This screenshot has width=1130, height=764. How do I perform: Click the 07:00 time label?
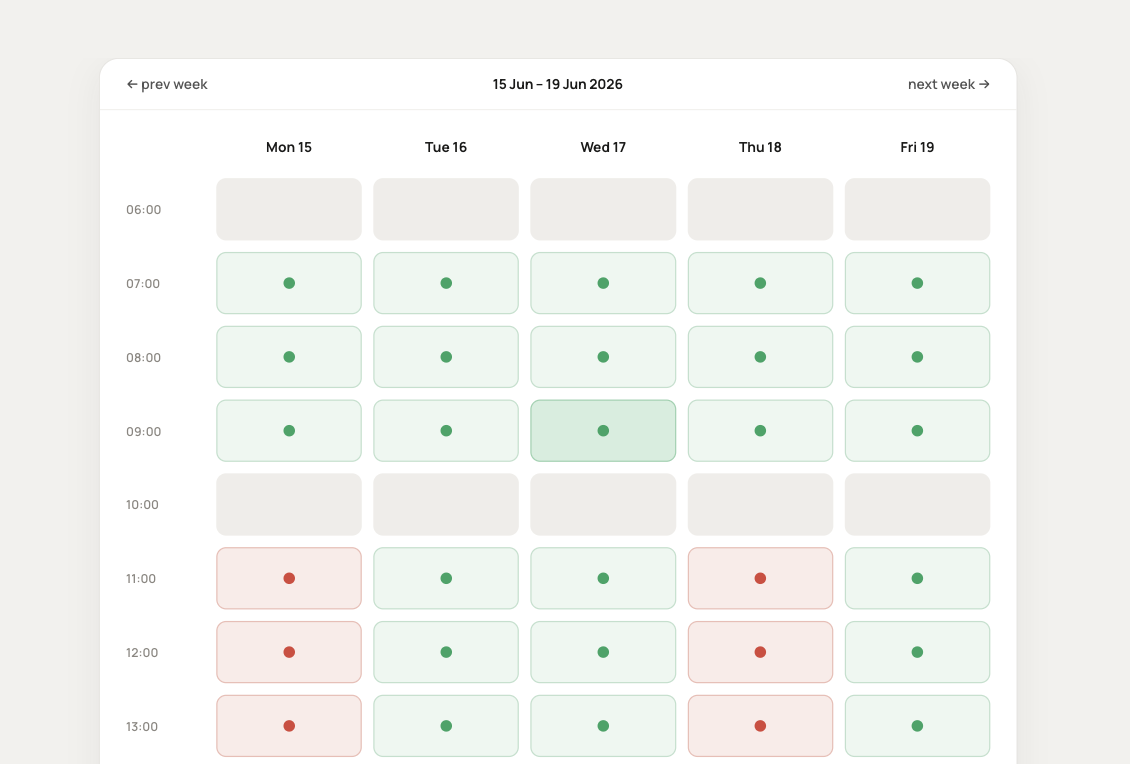pos(143,284)
